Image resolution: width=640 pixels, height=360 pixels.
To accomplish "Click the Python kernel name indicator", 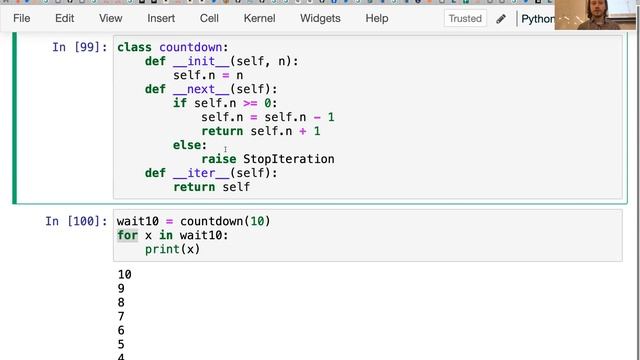I will [x=538, y=19].
